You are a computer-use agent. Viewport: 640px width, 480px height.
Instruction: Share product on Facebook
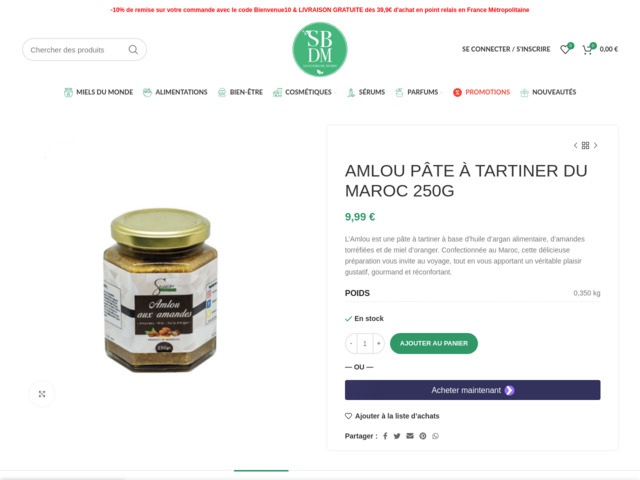[x=385, y=436]
